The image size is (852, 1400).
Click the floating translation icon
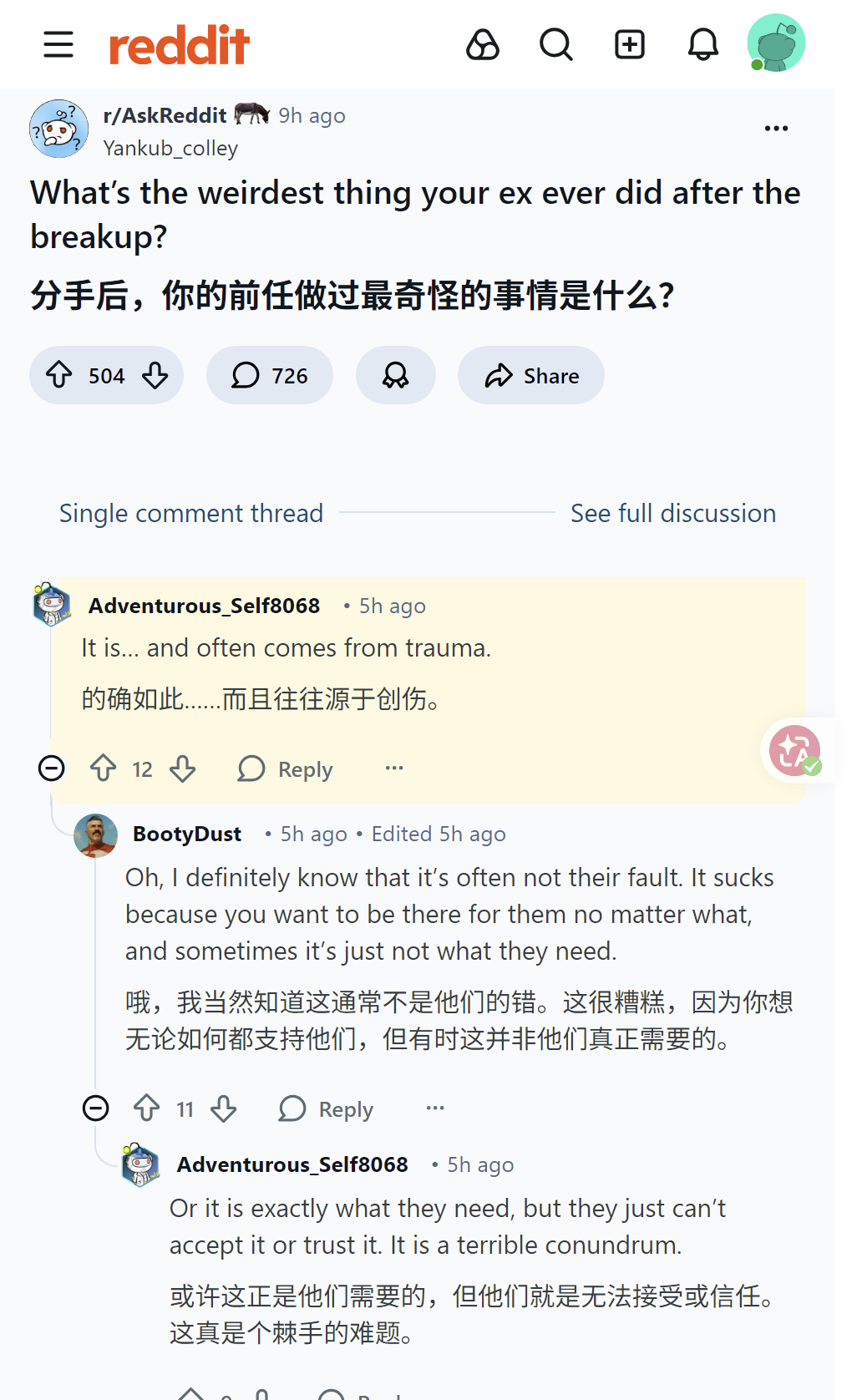pyautogui.click(x=794, y=751)
